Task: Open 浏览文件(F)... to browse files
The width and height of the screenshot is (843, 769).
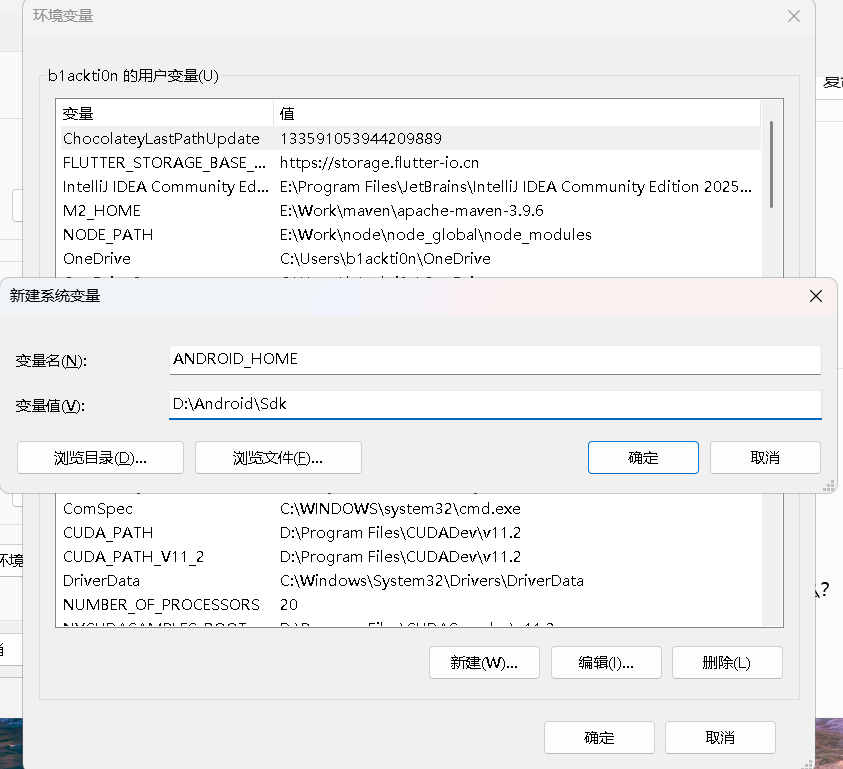Action: pyautogui.click(x=278, y=458)
